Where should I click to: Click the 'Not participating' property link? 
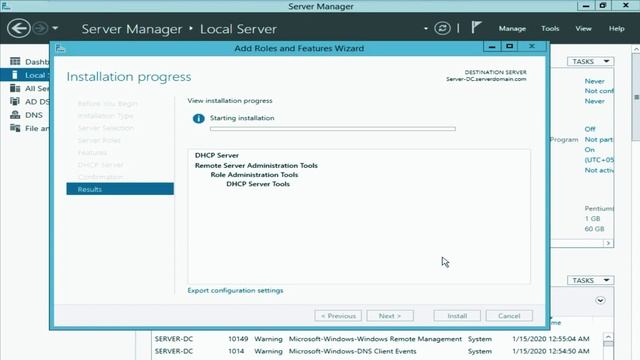[x=599, y=140]
